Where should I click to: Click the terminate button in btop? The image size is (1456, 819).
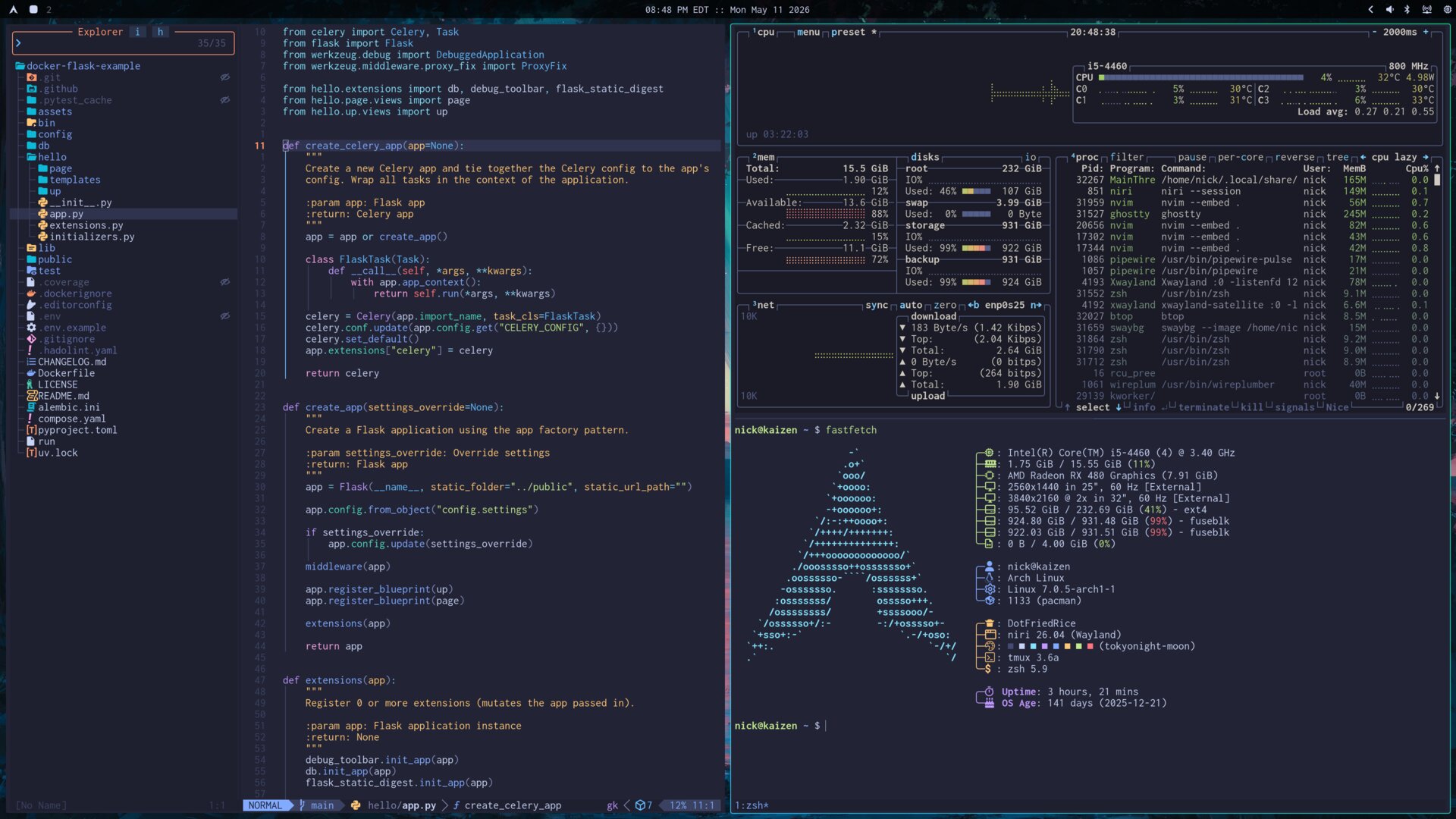1203,407
